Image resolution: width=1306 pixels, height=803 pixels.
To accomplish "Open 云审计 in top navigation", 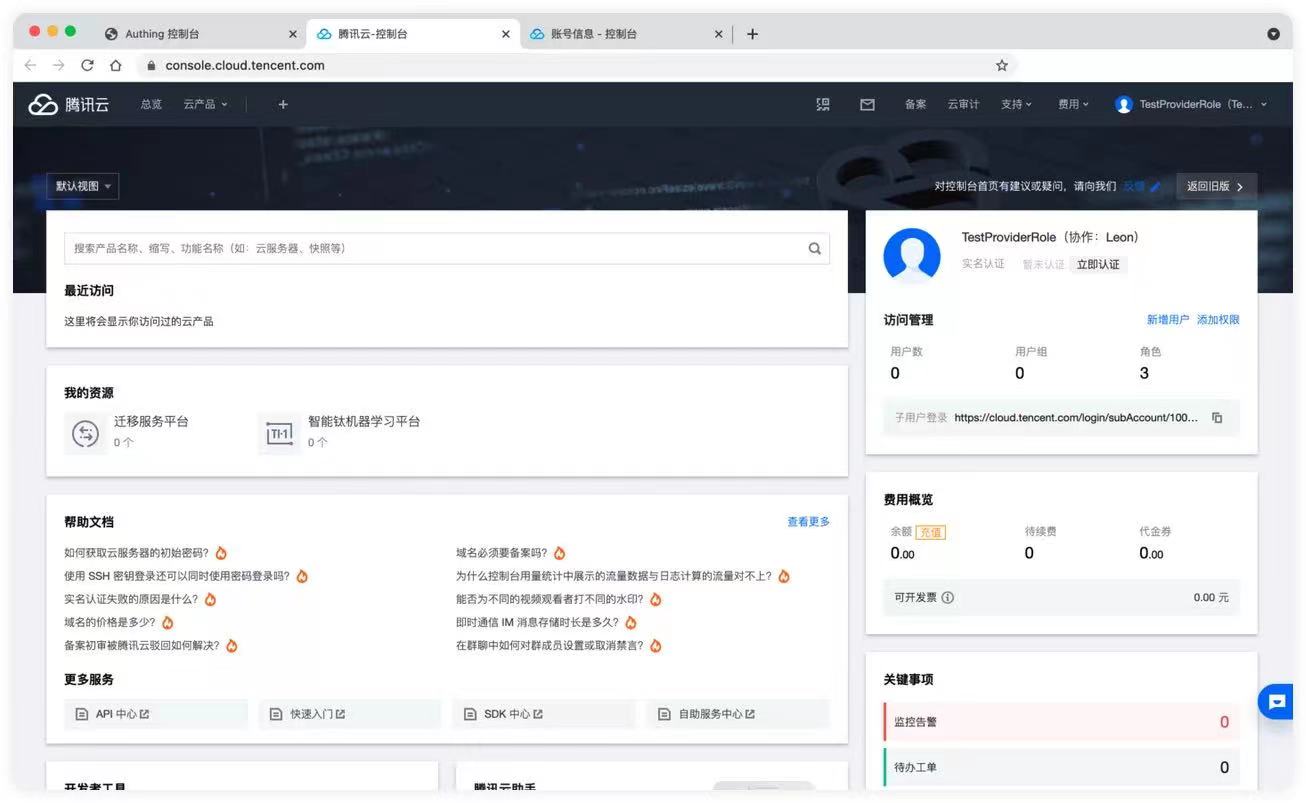I will tap(964, 104).
